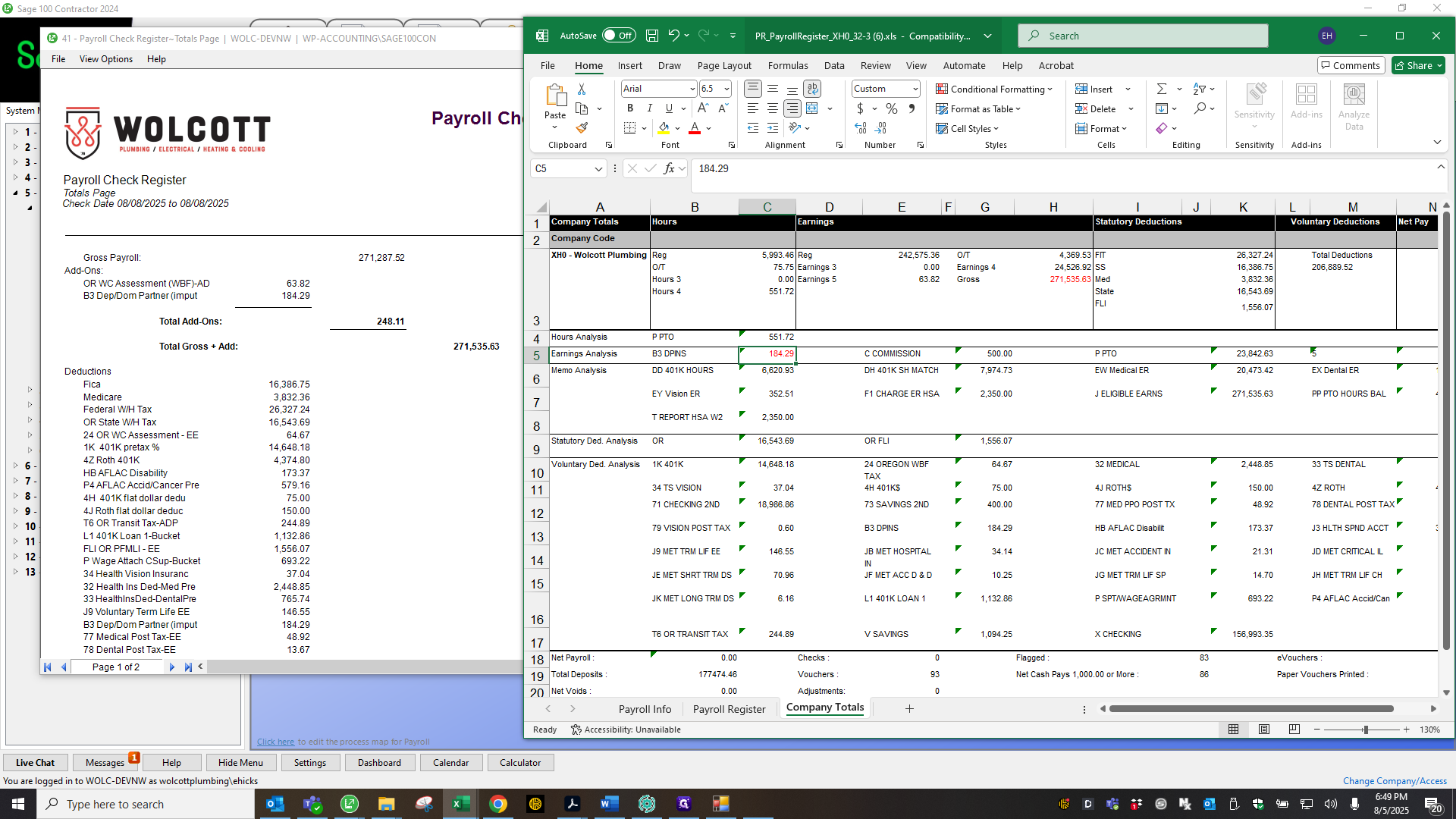This screenshot has width=1456, height=819.
Task: Open Format as Table dropdown
Action: point(978,108)
